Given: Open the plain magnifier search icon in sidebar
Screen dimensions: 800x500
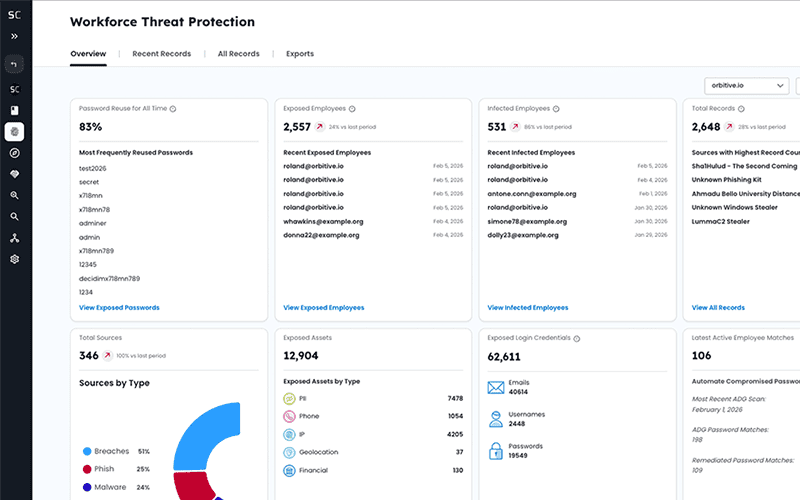Looking at the screenshot, I should [14, 217].
